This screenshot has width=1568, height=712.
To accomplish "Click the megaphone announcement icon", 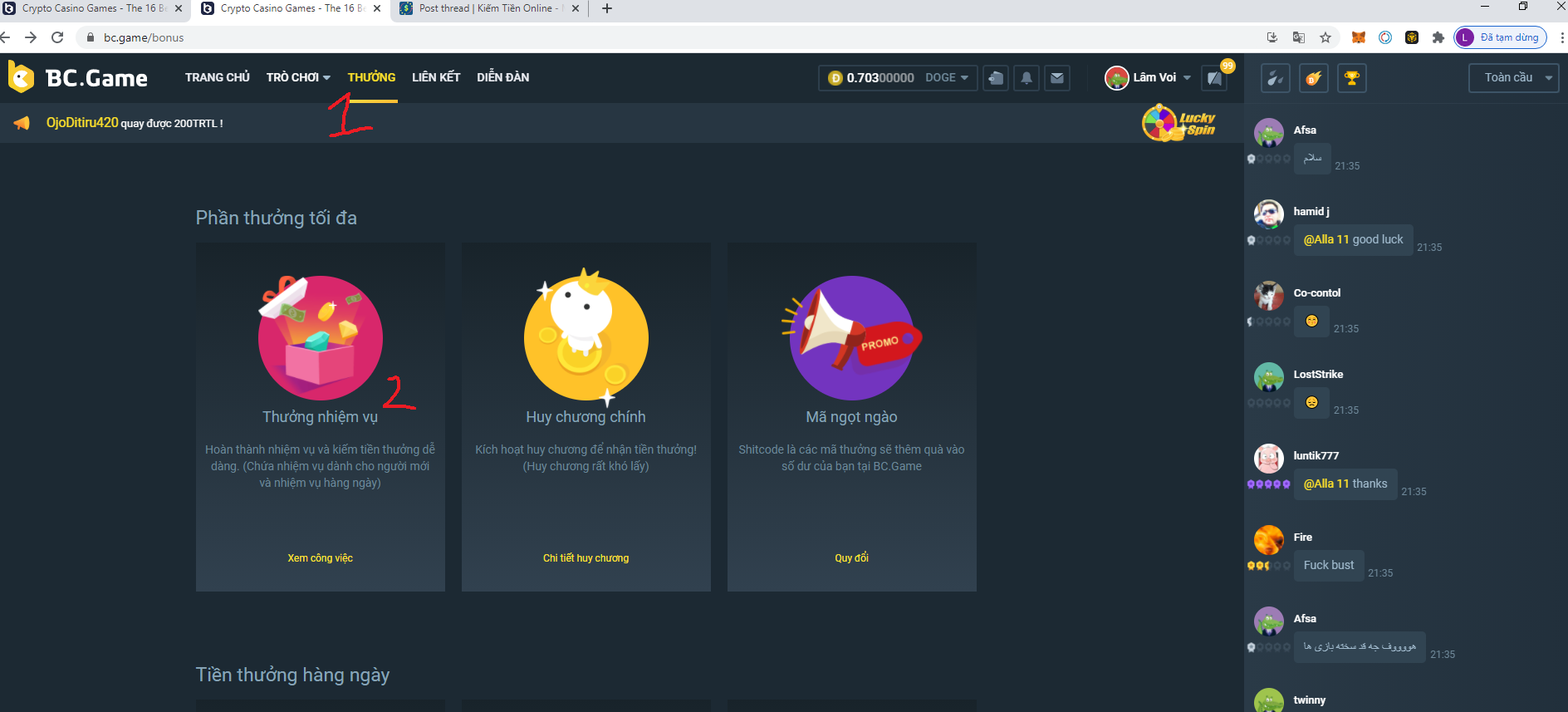I will pos(22,123).
